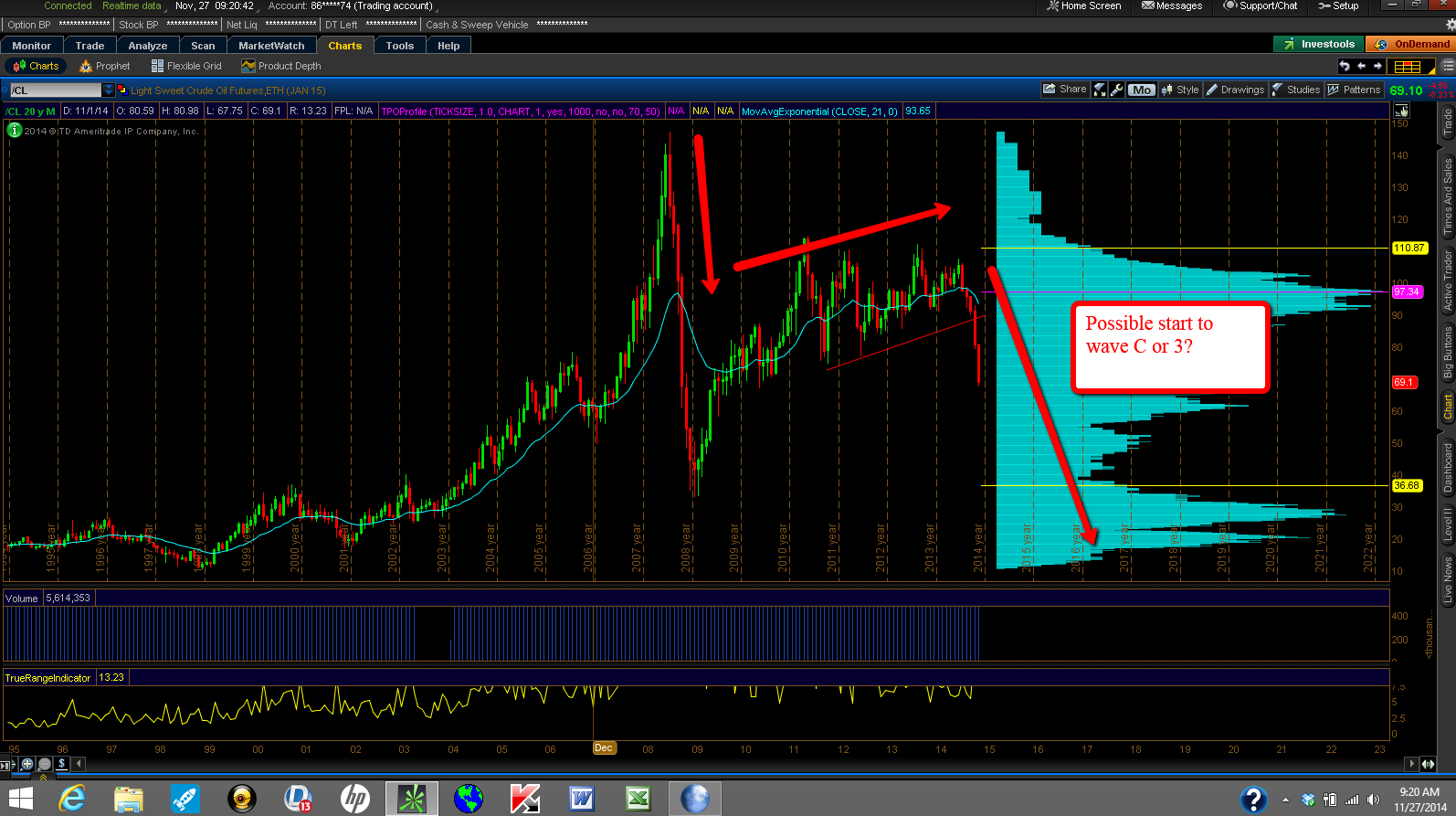Click the undo arrow icon
Viewport: 1456px width, 816px height.
pos(1344,66)
